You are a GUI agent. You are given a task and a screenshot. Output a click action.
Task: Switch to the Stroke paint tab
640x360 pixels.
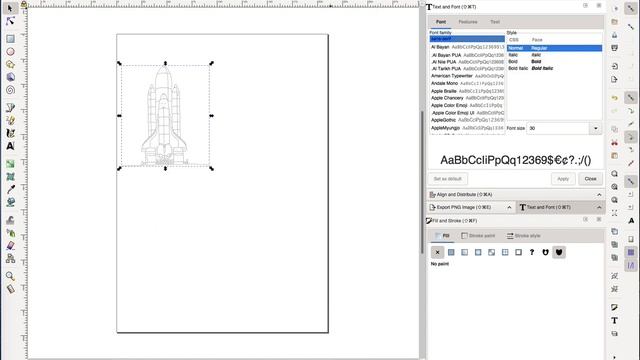point(478,236)
